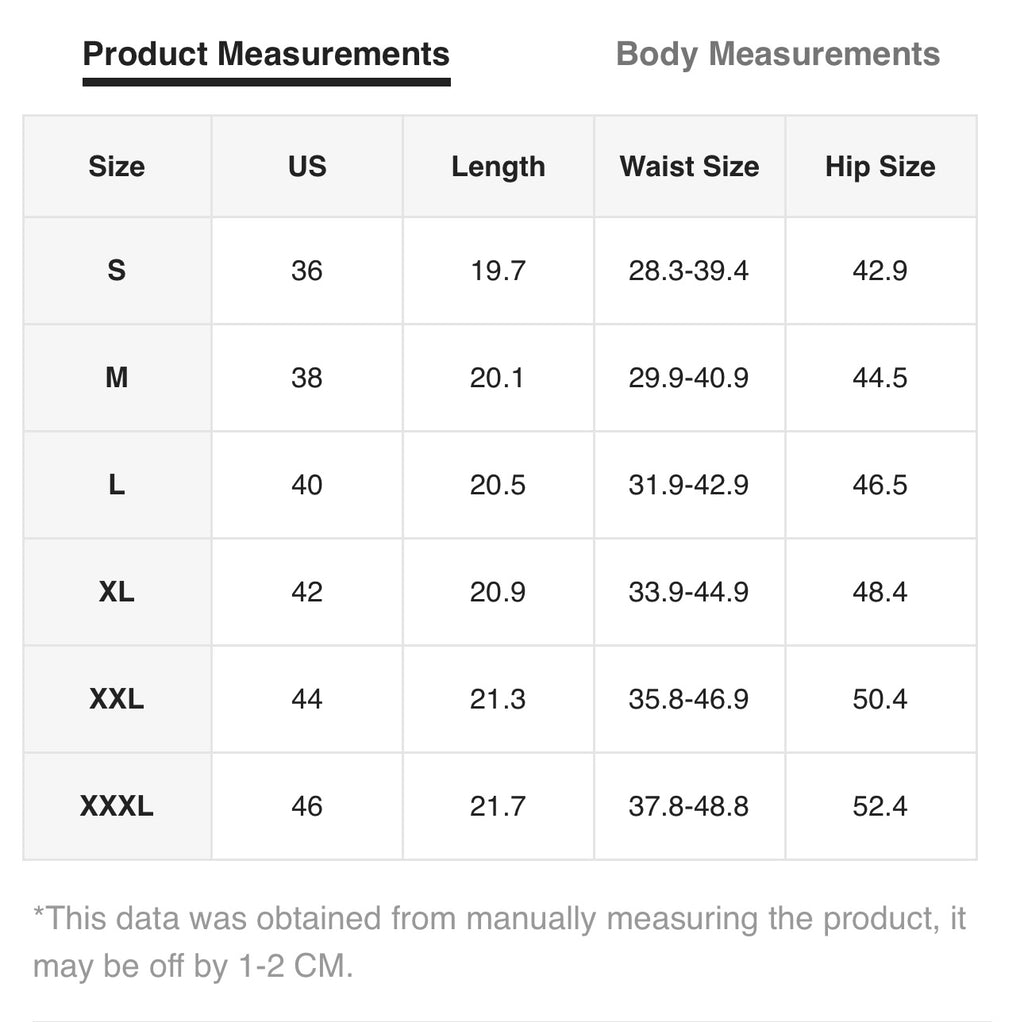Switch to the Body Measurements tab
Viewport: 1024px width, 1022px height.
778,54
